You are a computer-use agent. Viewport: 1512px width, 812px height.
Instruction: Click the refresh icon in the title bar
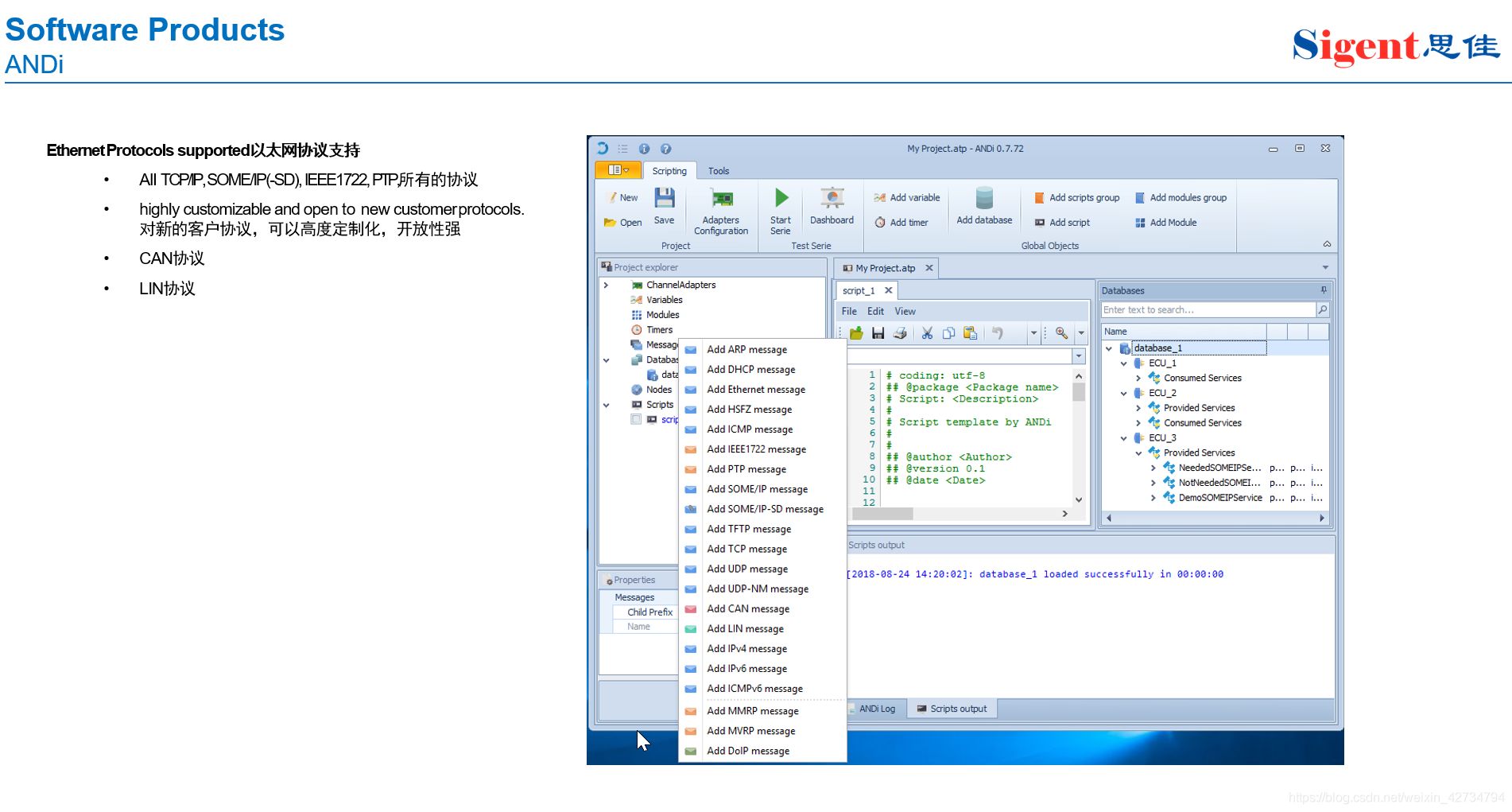pos(602,149)
